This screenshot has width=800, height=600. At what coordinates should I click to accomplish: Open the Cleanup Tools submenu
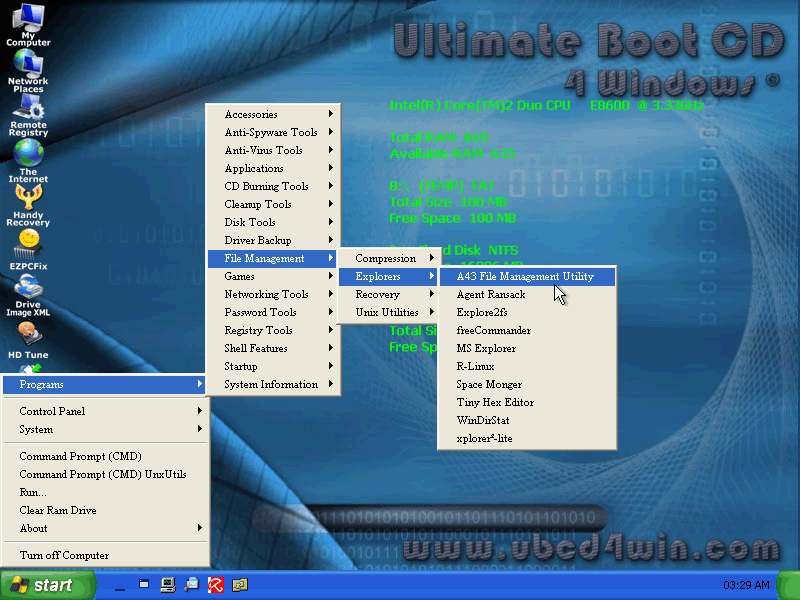pyautogui.click(x=272, y=204)
